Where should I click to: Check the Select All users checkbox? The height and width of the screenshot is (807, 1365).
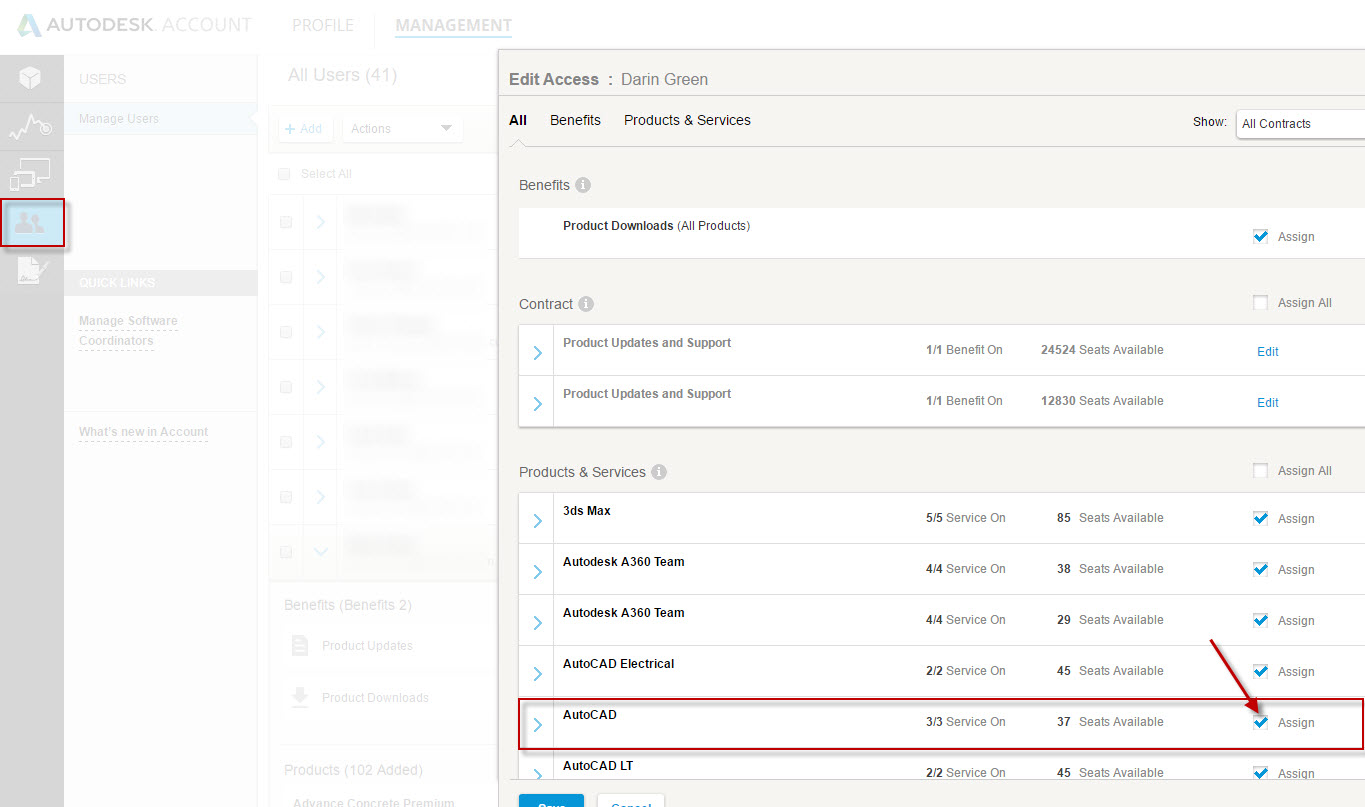click(283, 174)
